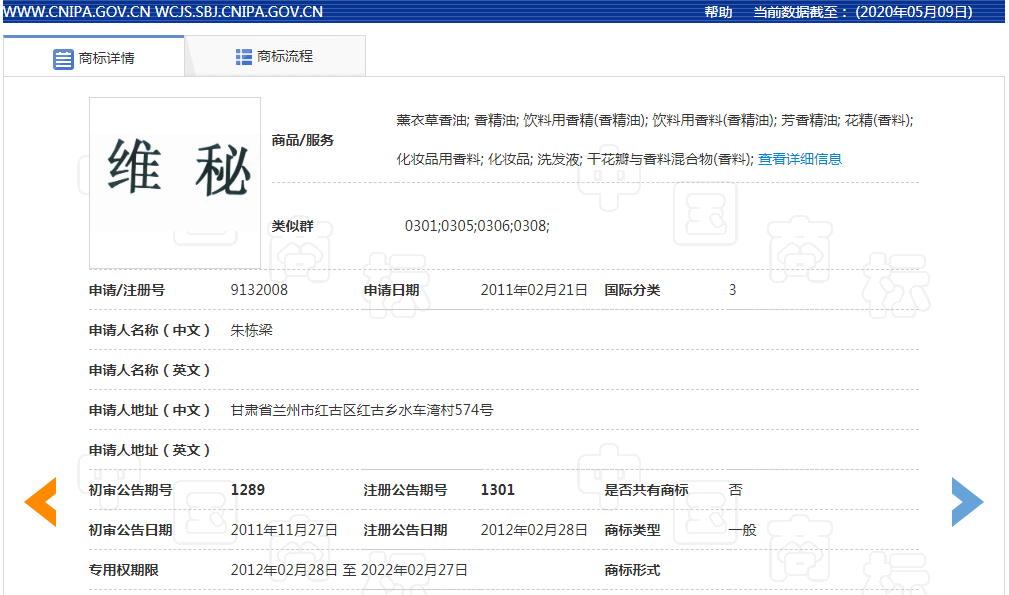Click registration number 9132008
Viewport: 1009px width, 595px height.
pyautogui.click(x=259, y=290)
